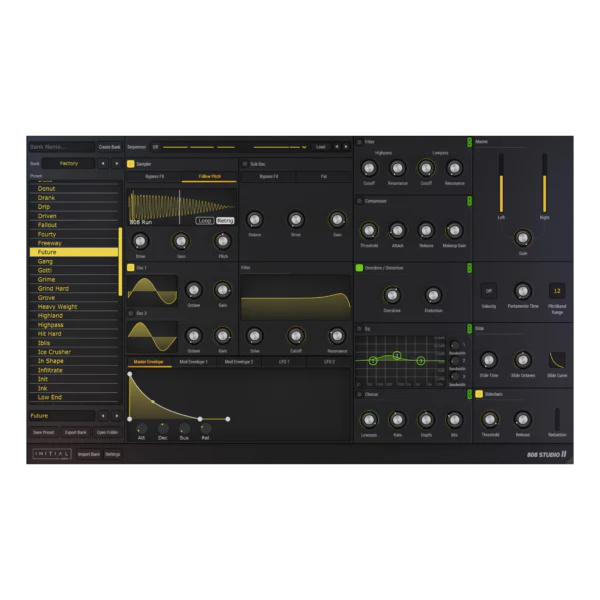
Task: Click the Open Folder button
Action: pyautogui.click(x=108, y=432)
